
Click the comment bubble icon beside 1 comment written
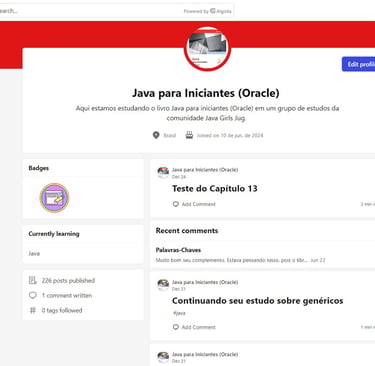pos(32,295)
